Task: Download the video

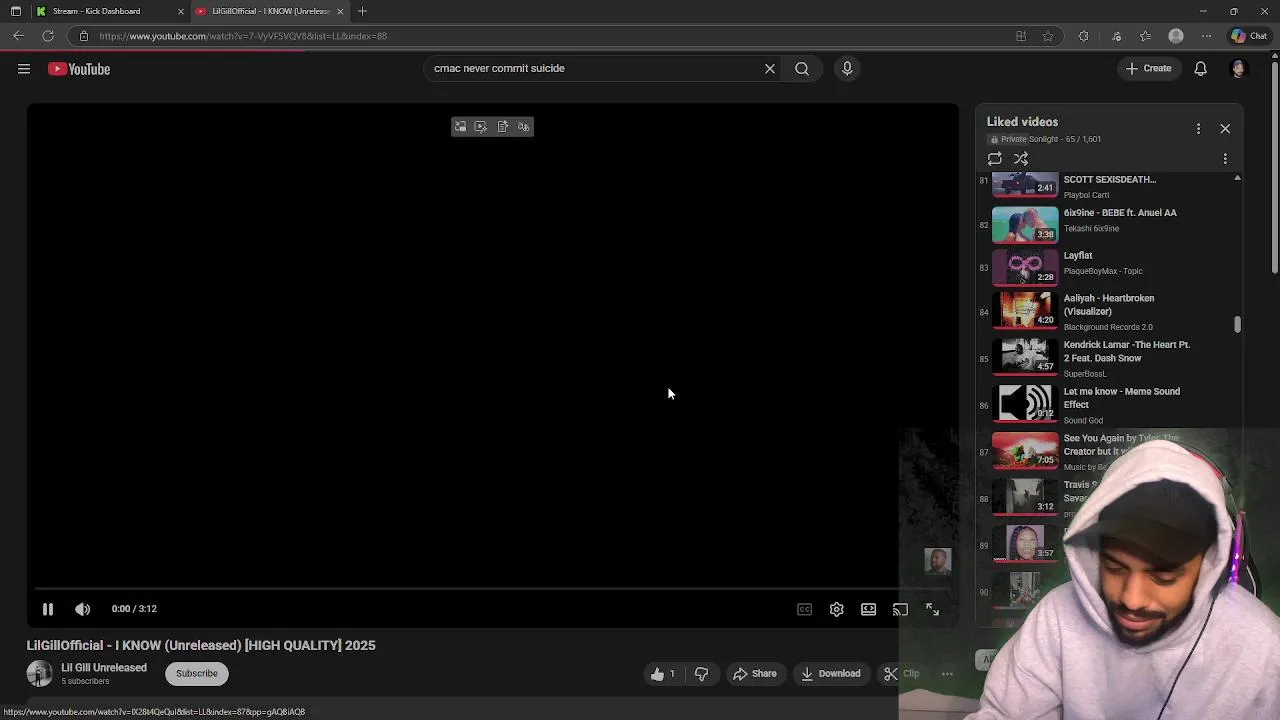Action: point(830,674)
